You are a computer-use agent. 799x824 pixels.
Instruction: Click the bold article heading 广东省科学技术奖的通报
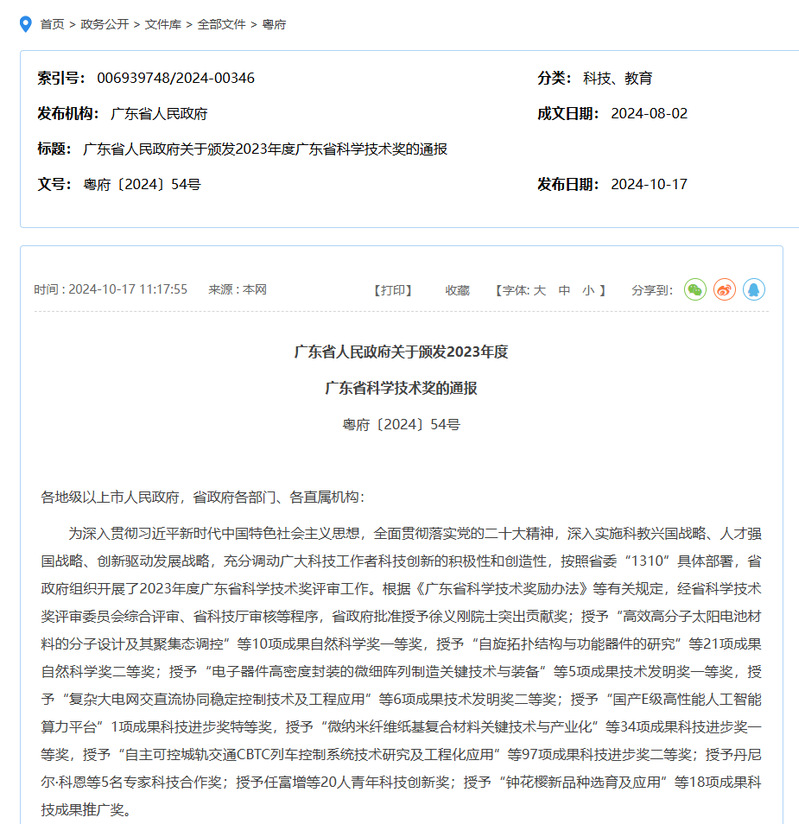tap(401, 388)
